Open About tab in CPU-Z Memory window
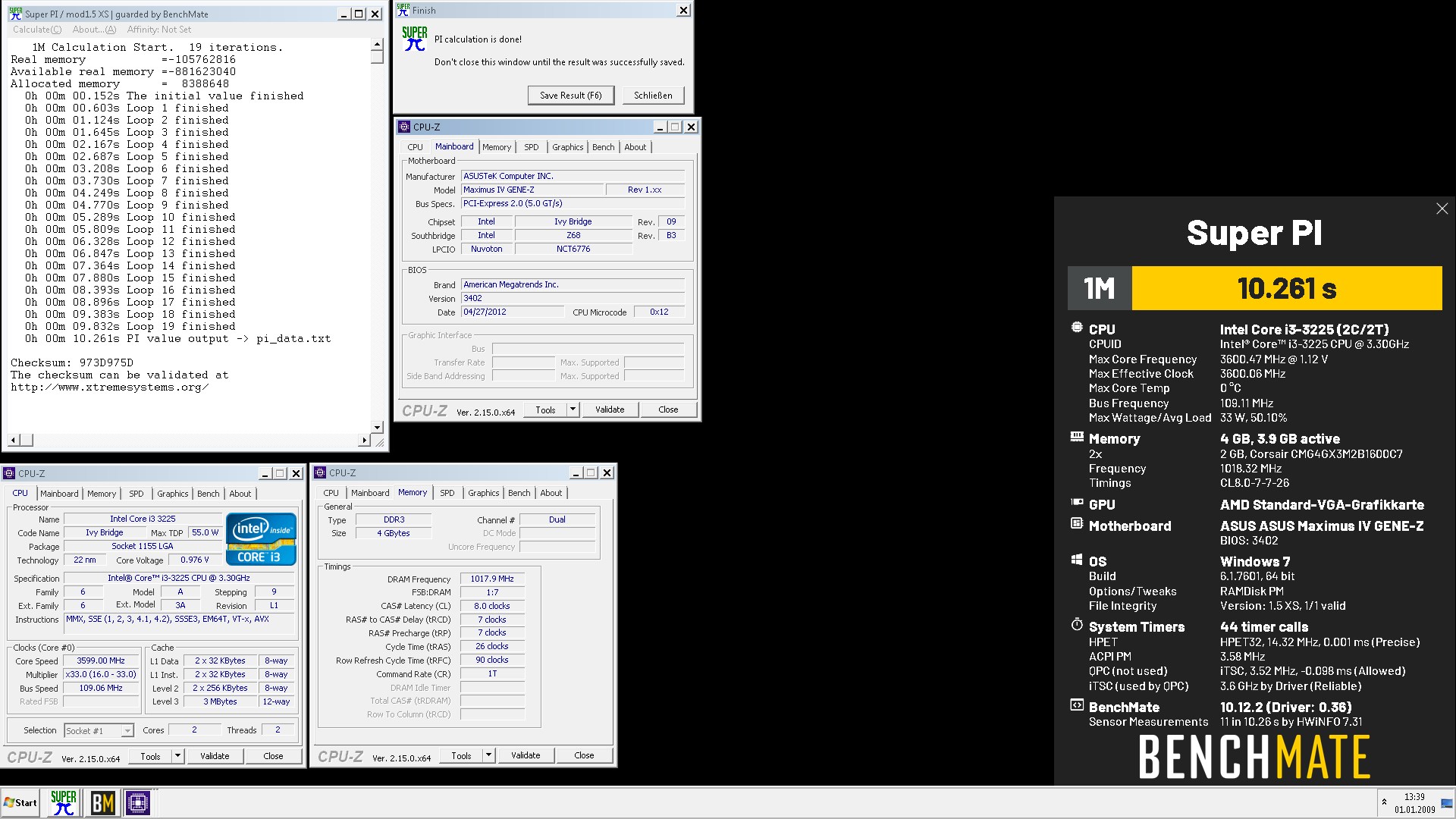1456x819 pixels. 551,493
